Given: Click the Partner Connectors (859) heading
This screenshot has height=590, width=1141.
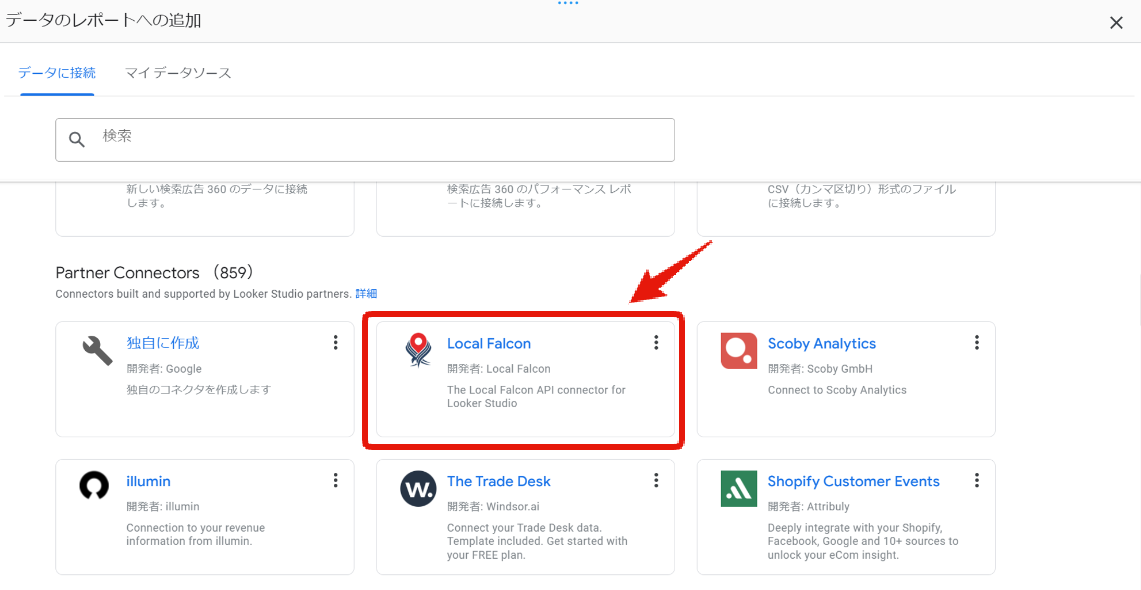Looking at the screenshot, I should pyautogui.click(x=154, y=273).
